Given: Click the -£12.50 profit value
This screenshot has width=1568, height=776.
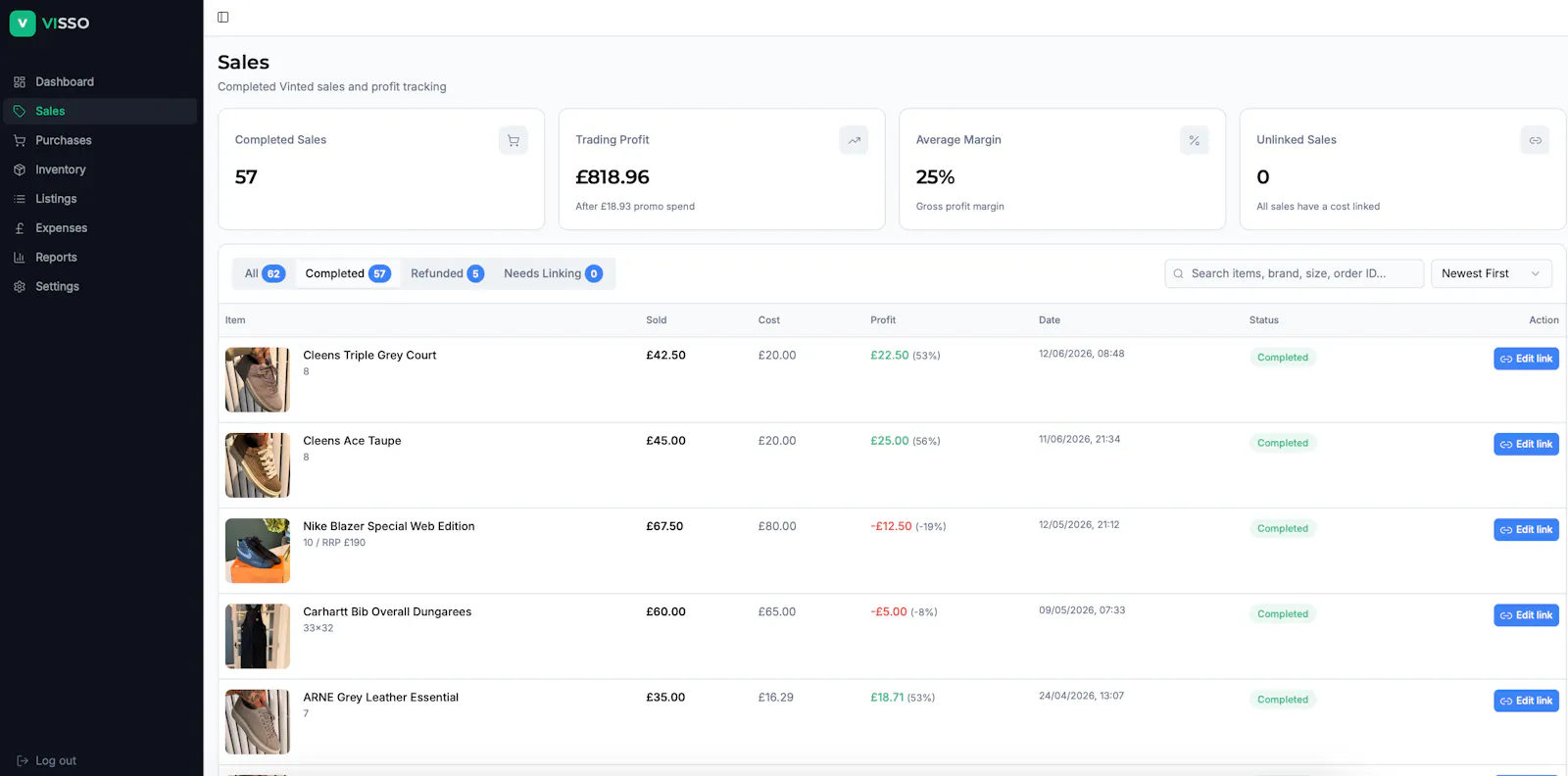Looking at the screenshot, I should click(891, 527).
